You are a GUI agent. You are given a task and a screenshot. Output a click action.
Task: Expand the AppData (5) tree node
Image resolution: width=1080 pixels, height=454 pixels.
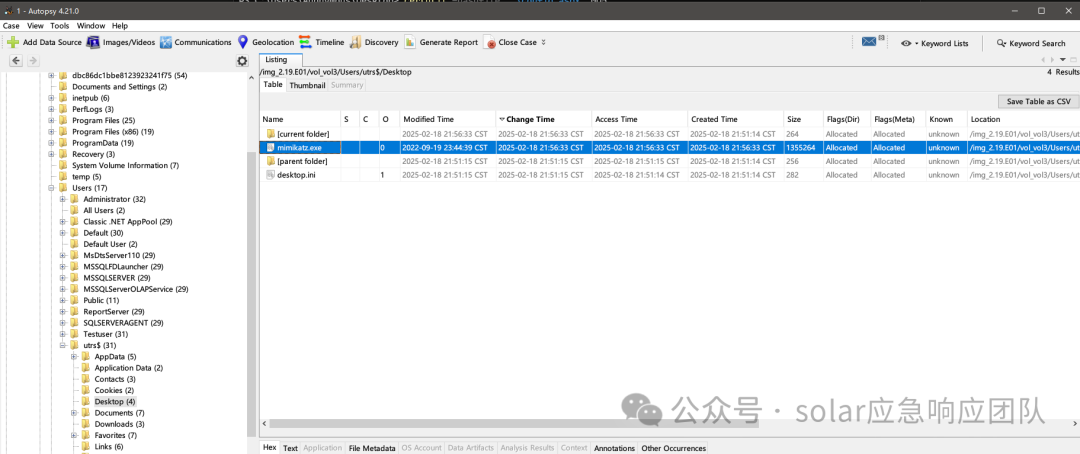pyautogui.click(x=74, y=357)
